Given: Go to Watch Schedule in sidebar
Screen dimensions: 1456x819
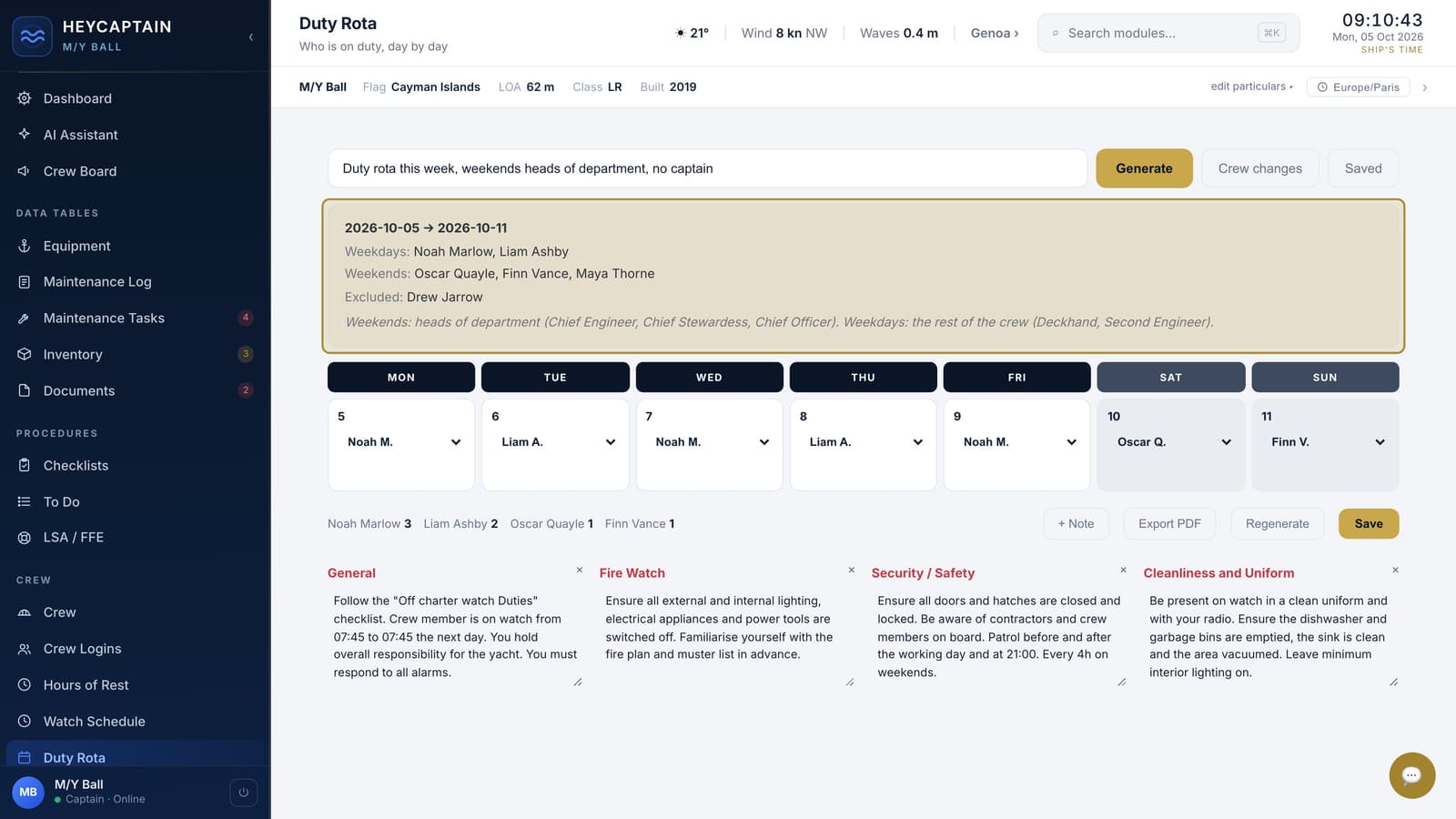Looking at the screenshot, I should tap(135, 722).
